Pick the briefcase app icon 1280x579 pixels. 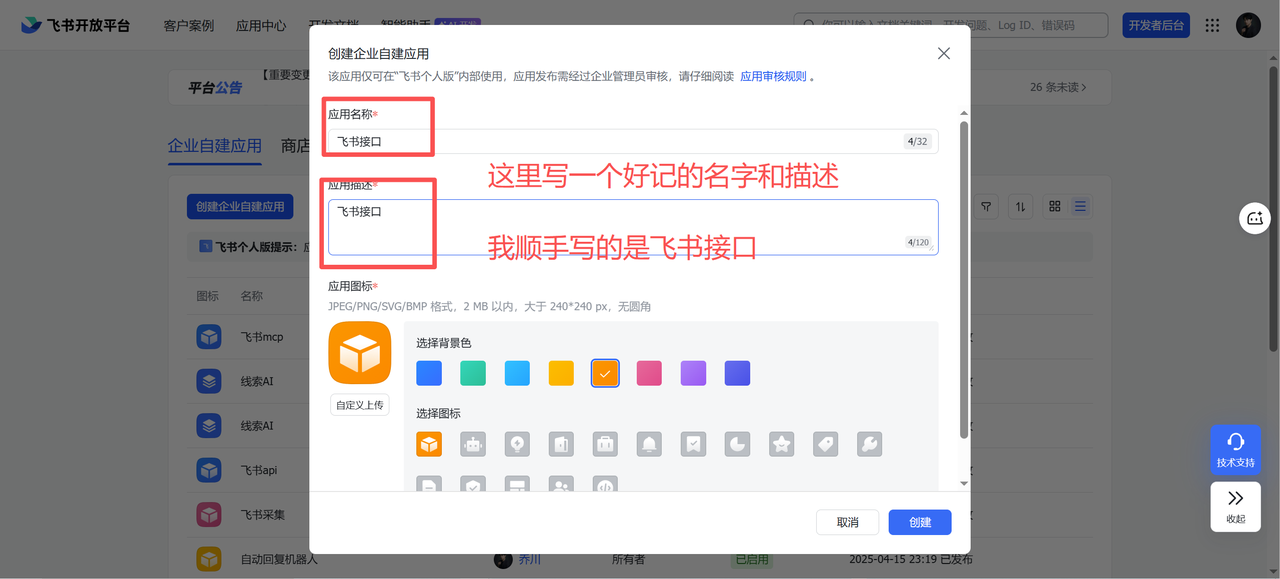click(x=605, y=444)
